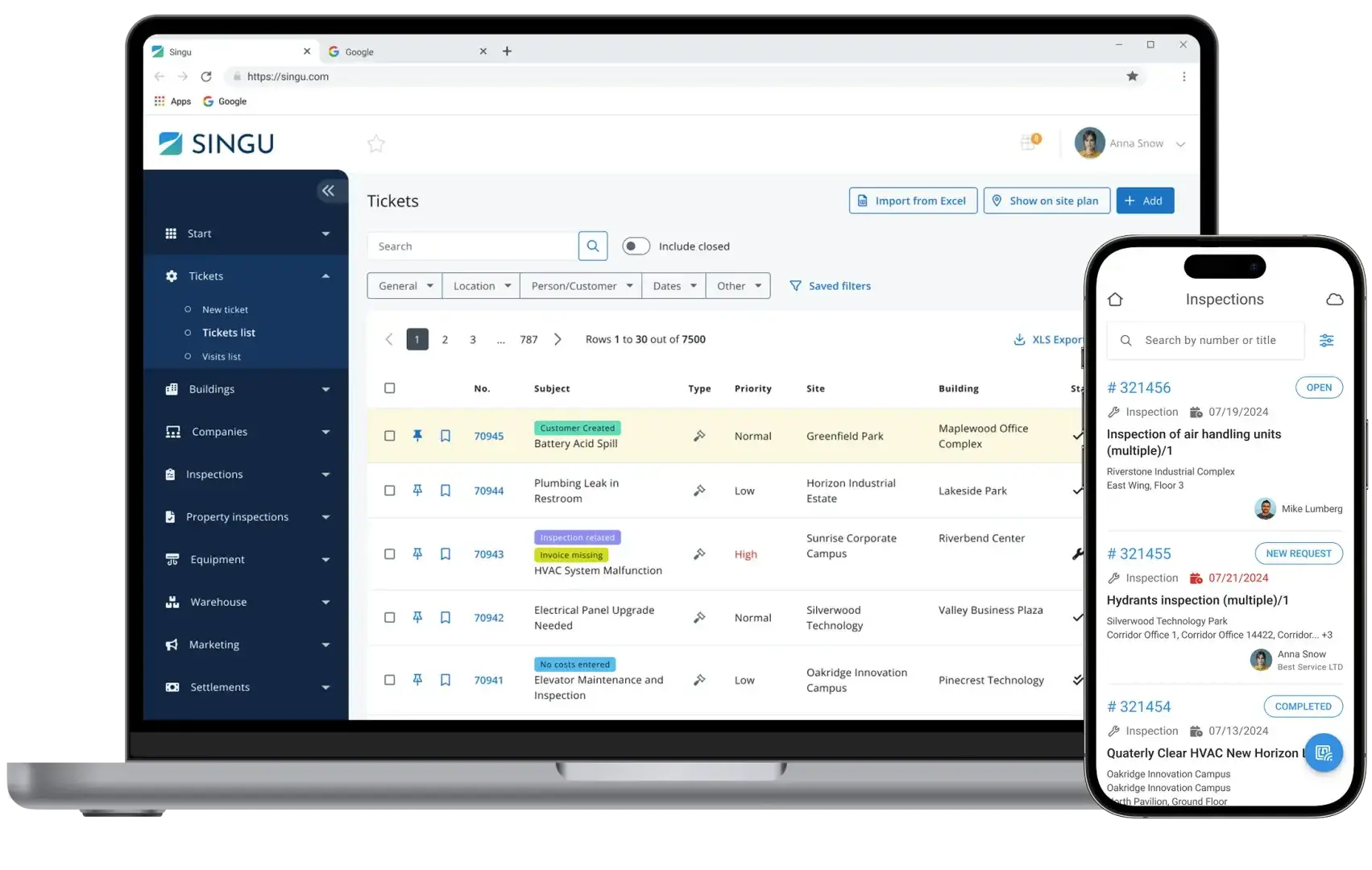Click the favorite star icon in header
Viewport: 1372px width, 870px height.
click(375, 144)
